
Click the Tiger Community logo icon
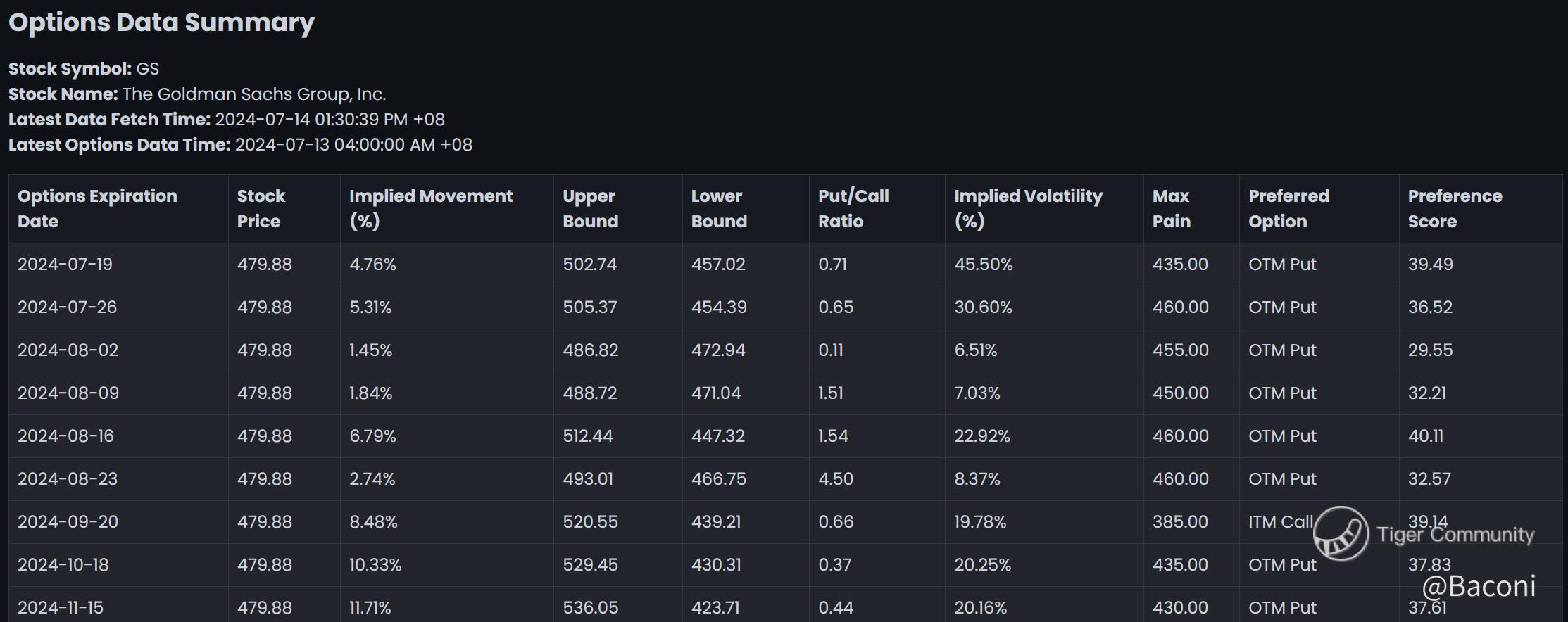(1340, 534)
